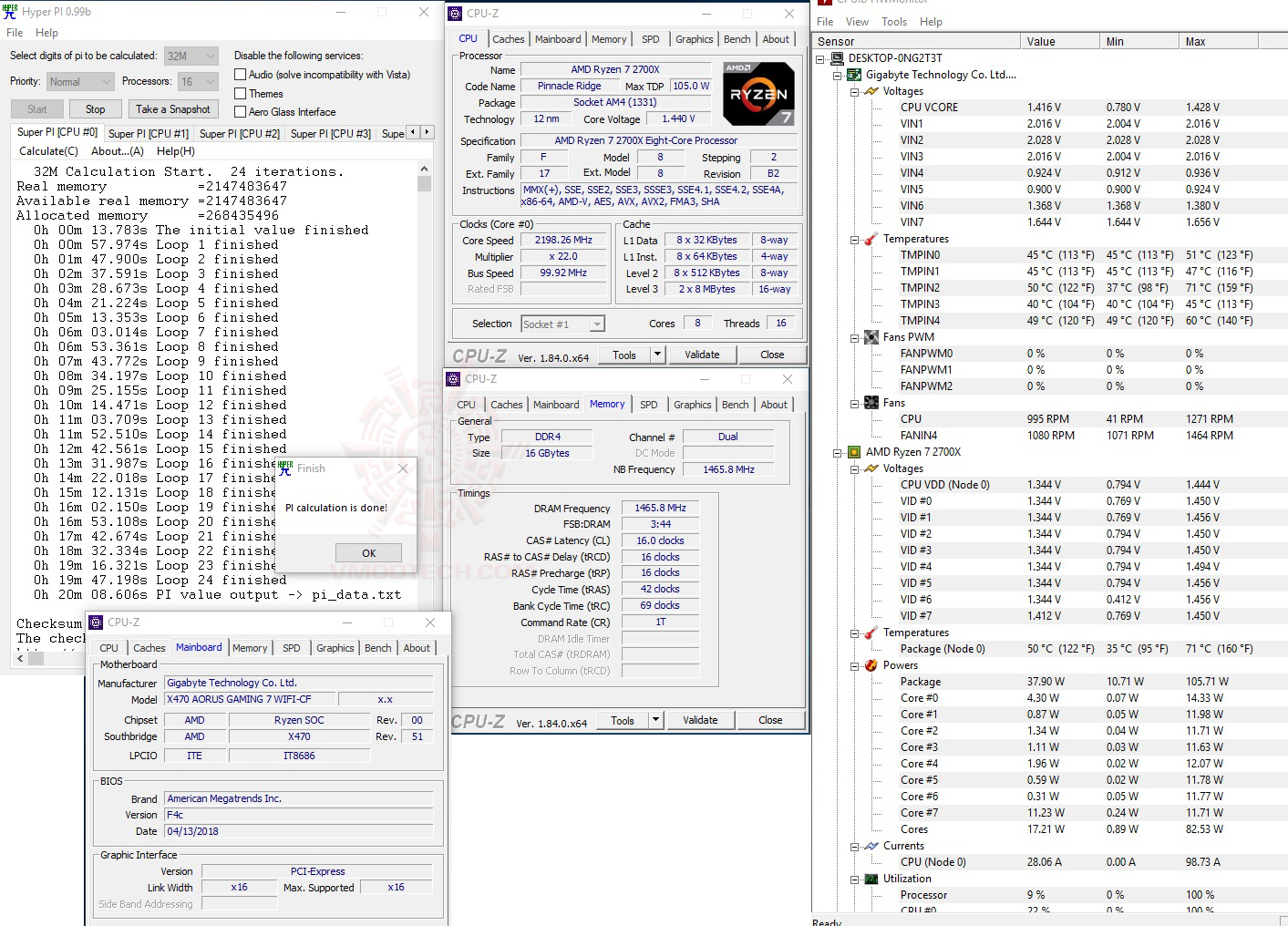Click Tools button in CPU tab window
The width and height of the screenshot is (1288, 926).
pyautogui.click(x=624, y=355)
